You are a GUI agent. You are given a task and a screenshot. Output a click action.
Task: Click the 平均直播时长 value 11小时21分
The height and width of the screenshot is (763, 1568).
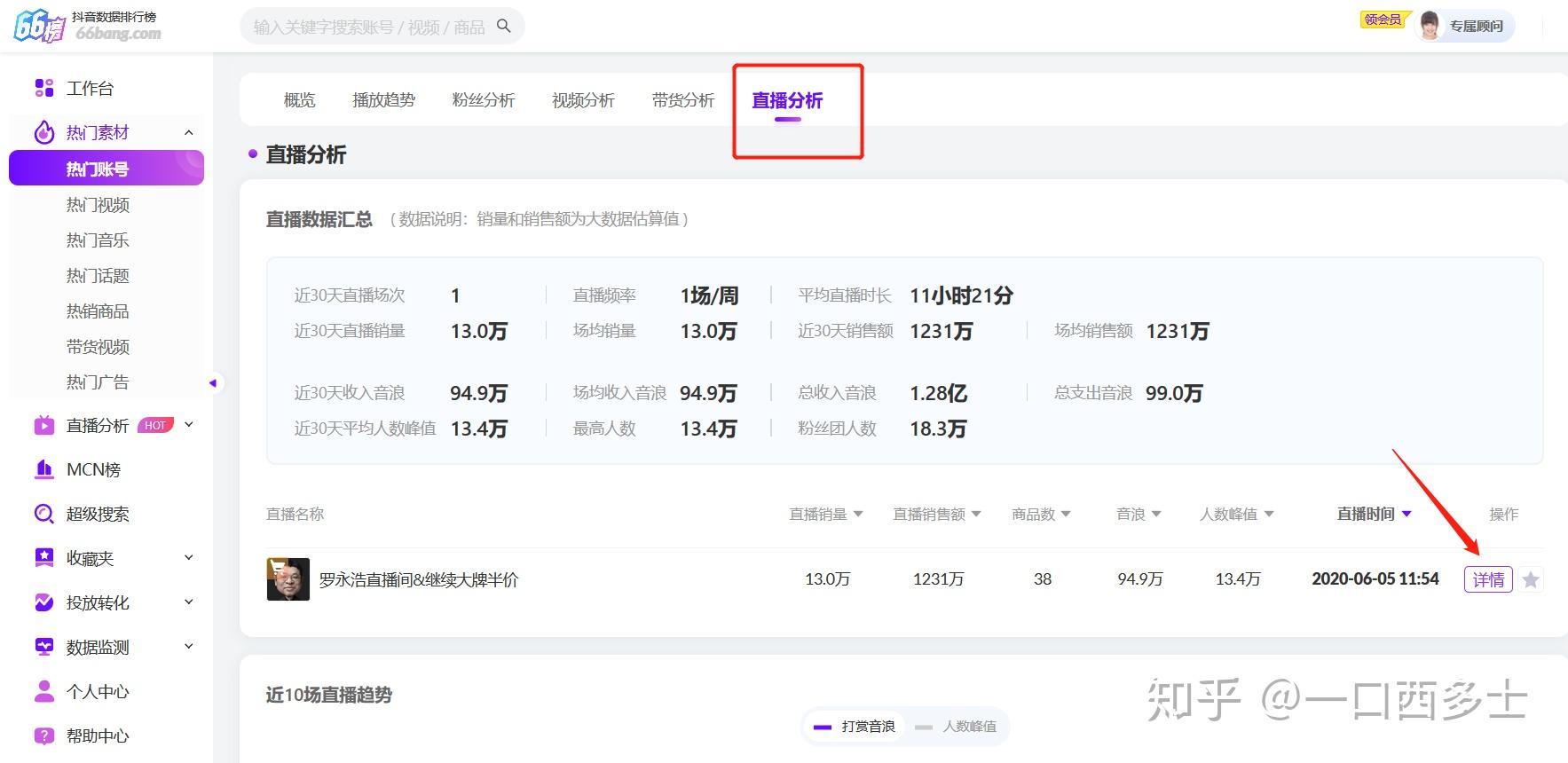[x=961, y=295]
